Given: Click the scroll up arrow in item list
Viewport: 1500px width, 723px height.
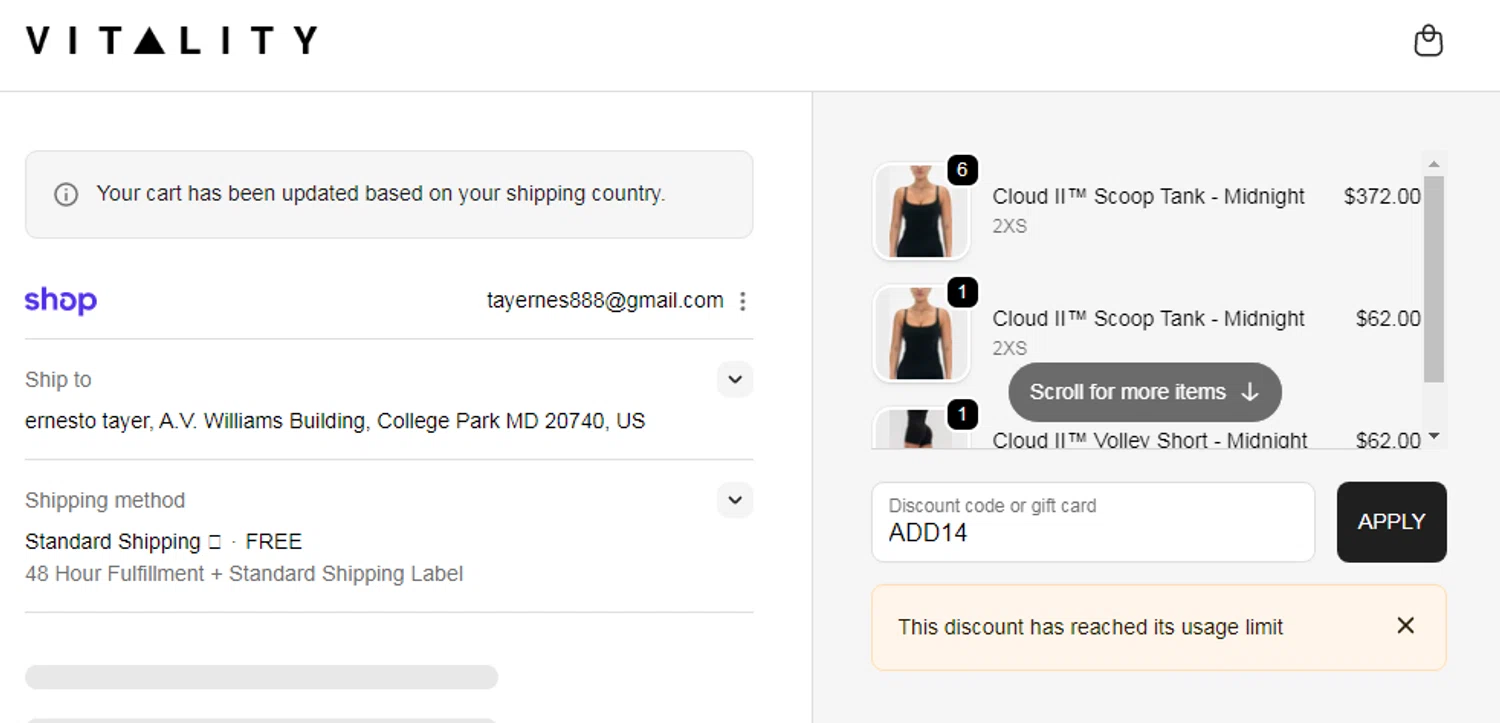Looking at the screenshot, I should click(x=1434, y=164).
